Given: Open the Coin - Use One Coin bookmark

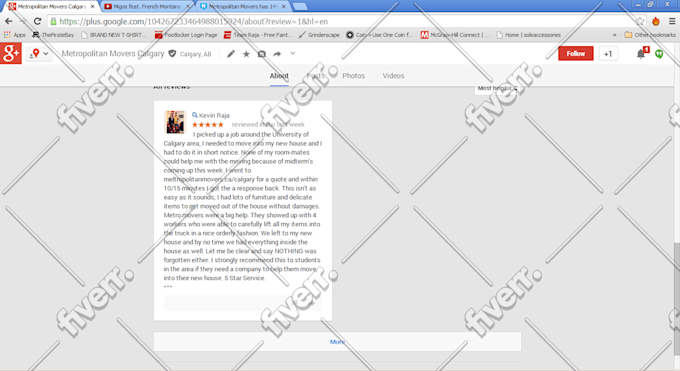Looking at the screenshot, I should pyautogui.click(x=379, y=35).
